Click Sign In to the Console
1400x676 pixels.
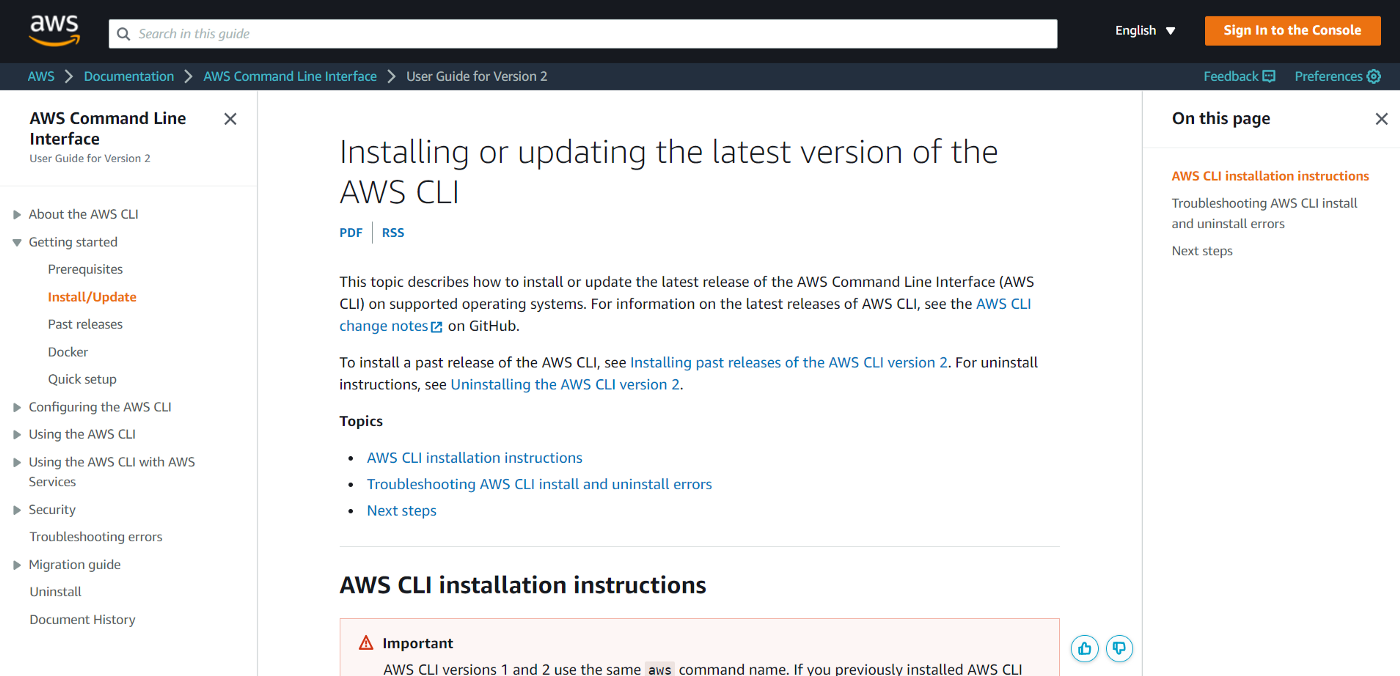pyautogui.click(x=1292, y=30)
